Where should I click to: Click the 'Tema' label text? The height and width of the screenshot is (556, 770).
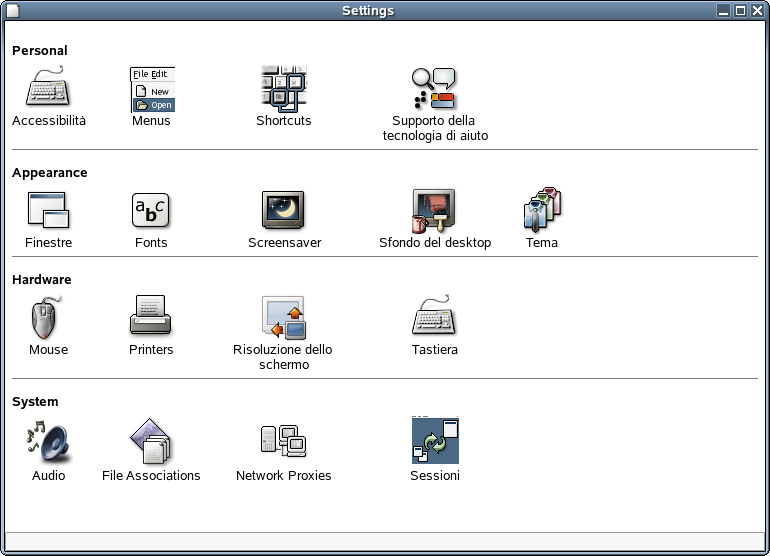542,243
